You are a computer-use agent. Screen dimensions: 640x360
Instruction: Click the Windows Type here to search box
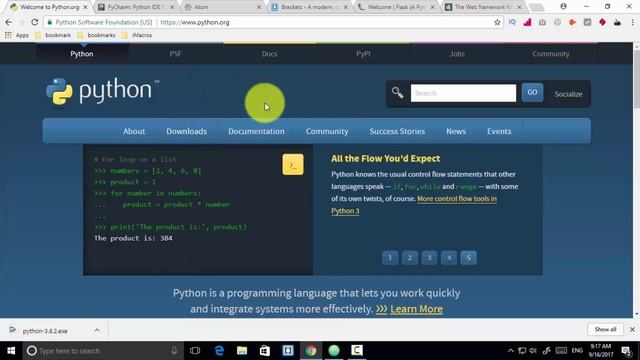pos(102,351)
